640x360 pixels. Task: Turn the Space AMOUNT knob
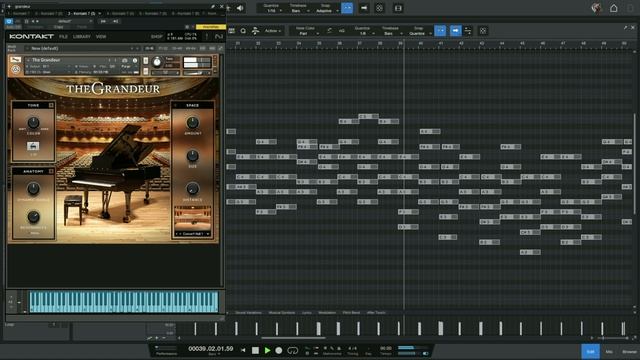point(192,122)
